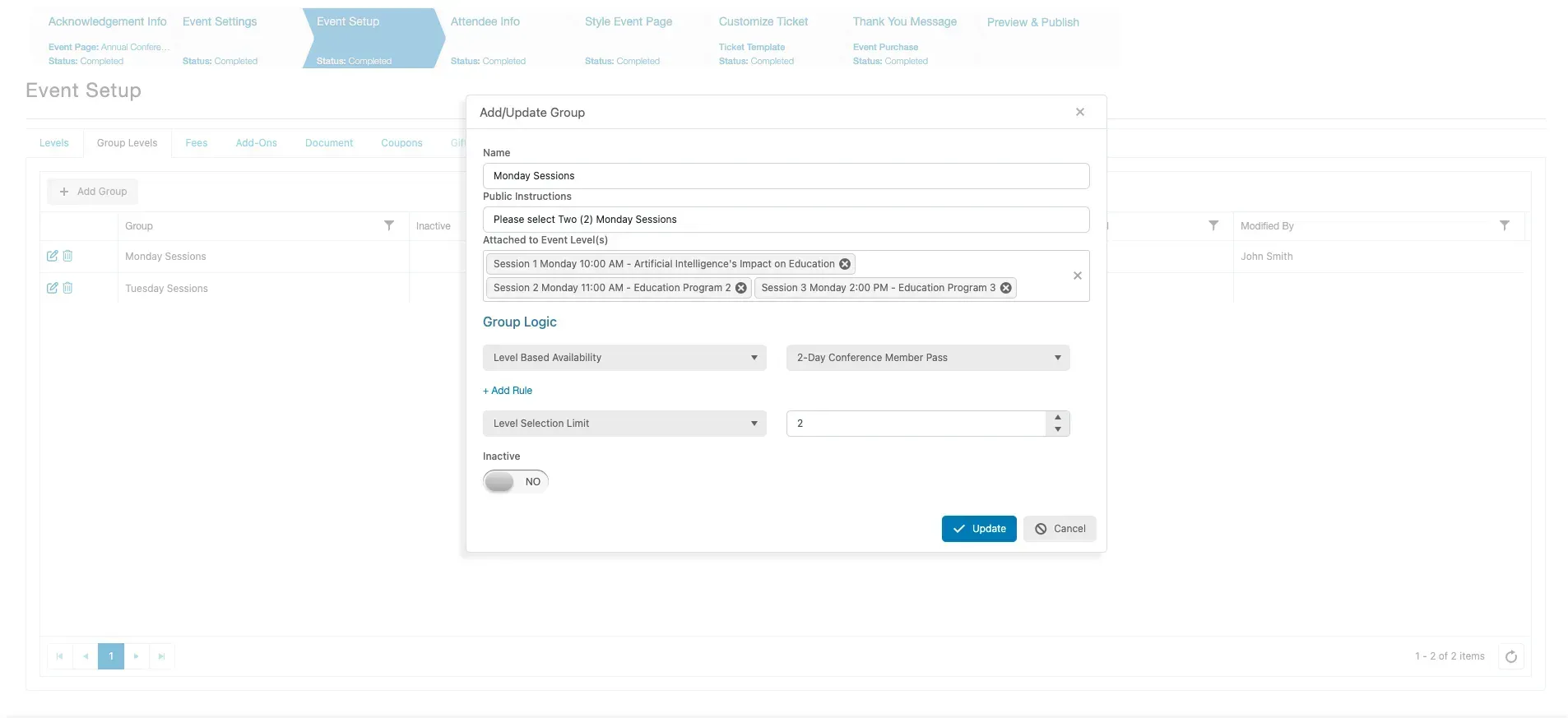This screenshot has width=1568, height=718.
Task: Toggle the Inactive switch
Action: pyautogui.click(x=515, y=482)
